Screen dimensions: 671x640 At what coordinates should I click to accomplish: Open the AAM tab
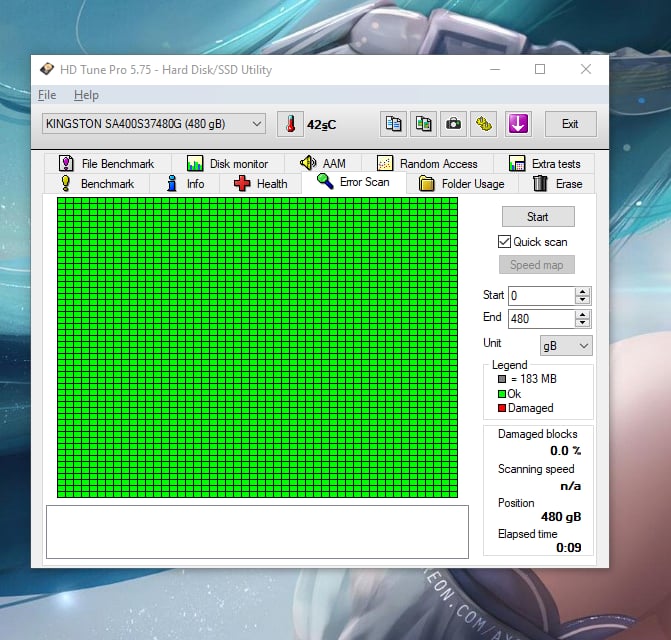click(323, 163)
